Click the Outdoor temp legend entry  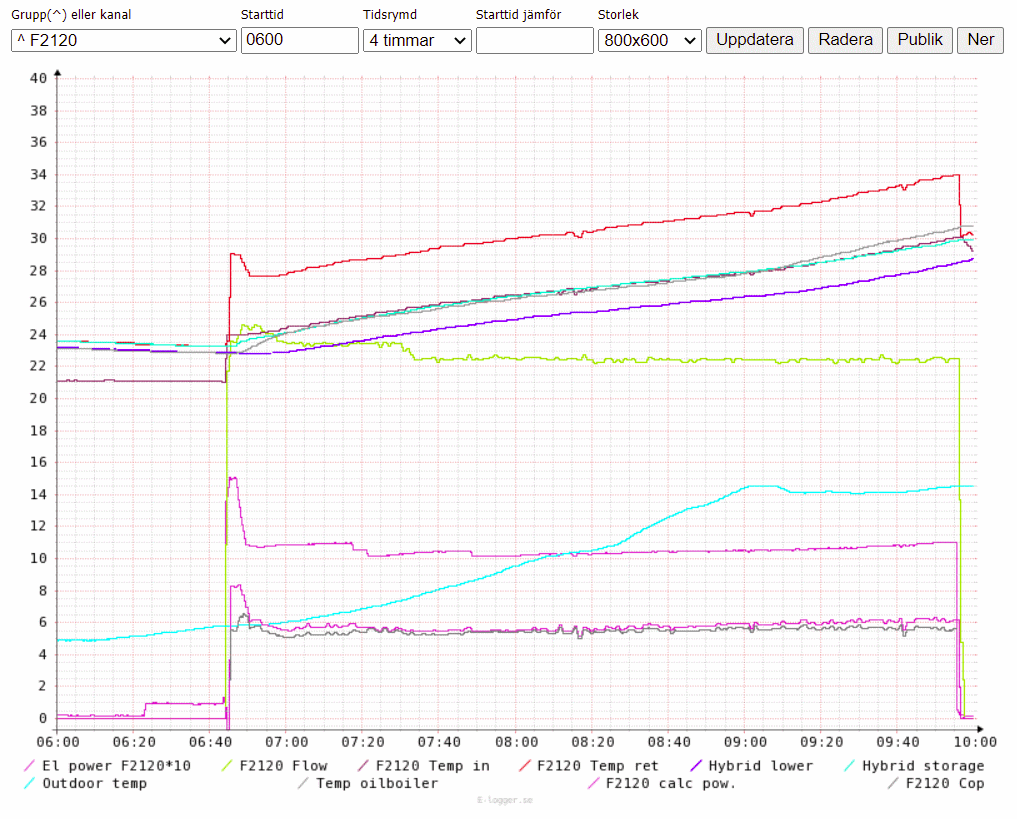click(x=94, y=783)
